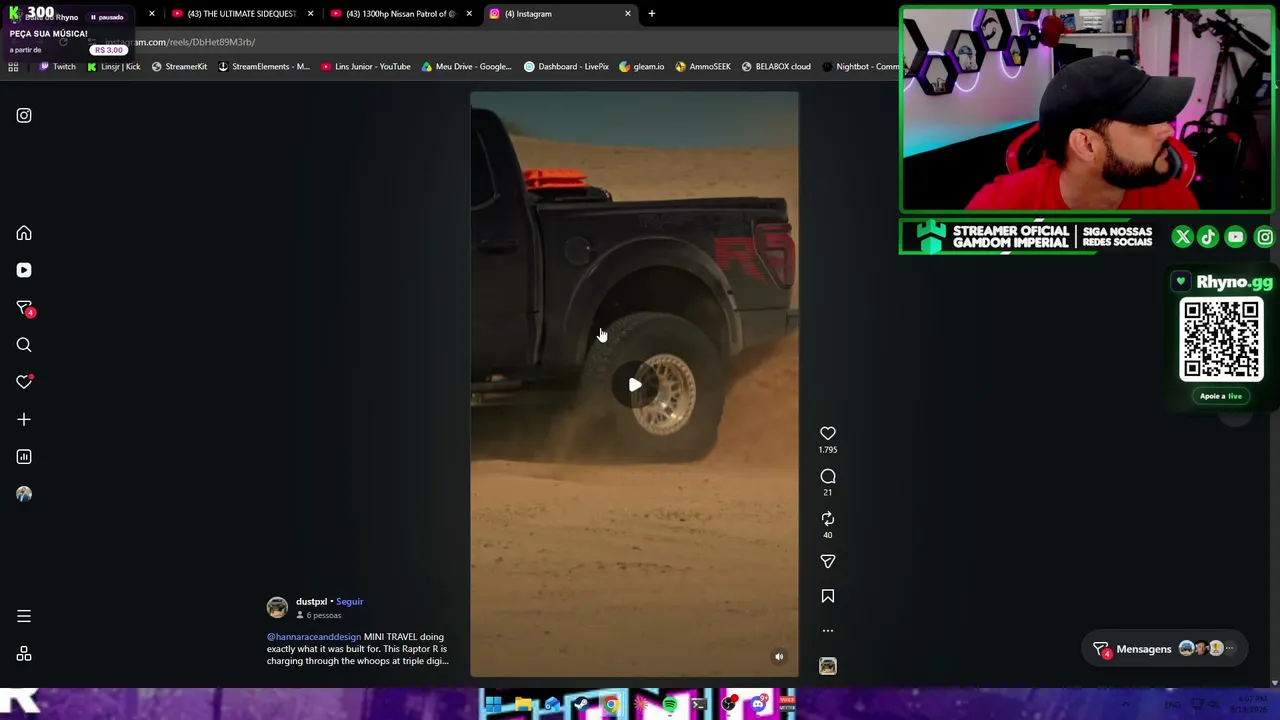The height and width of the screenshot is (720, 1280).
Task: Open Voicemeeter from the taskbar
Action: click(787, 705)
